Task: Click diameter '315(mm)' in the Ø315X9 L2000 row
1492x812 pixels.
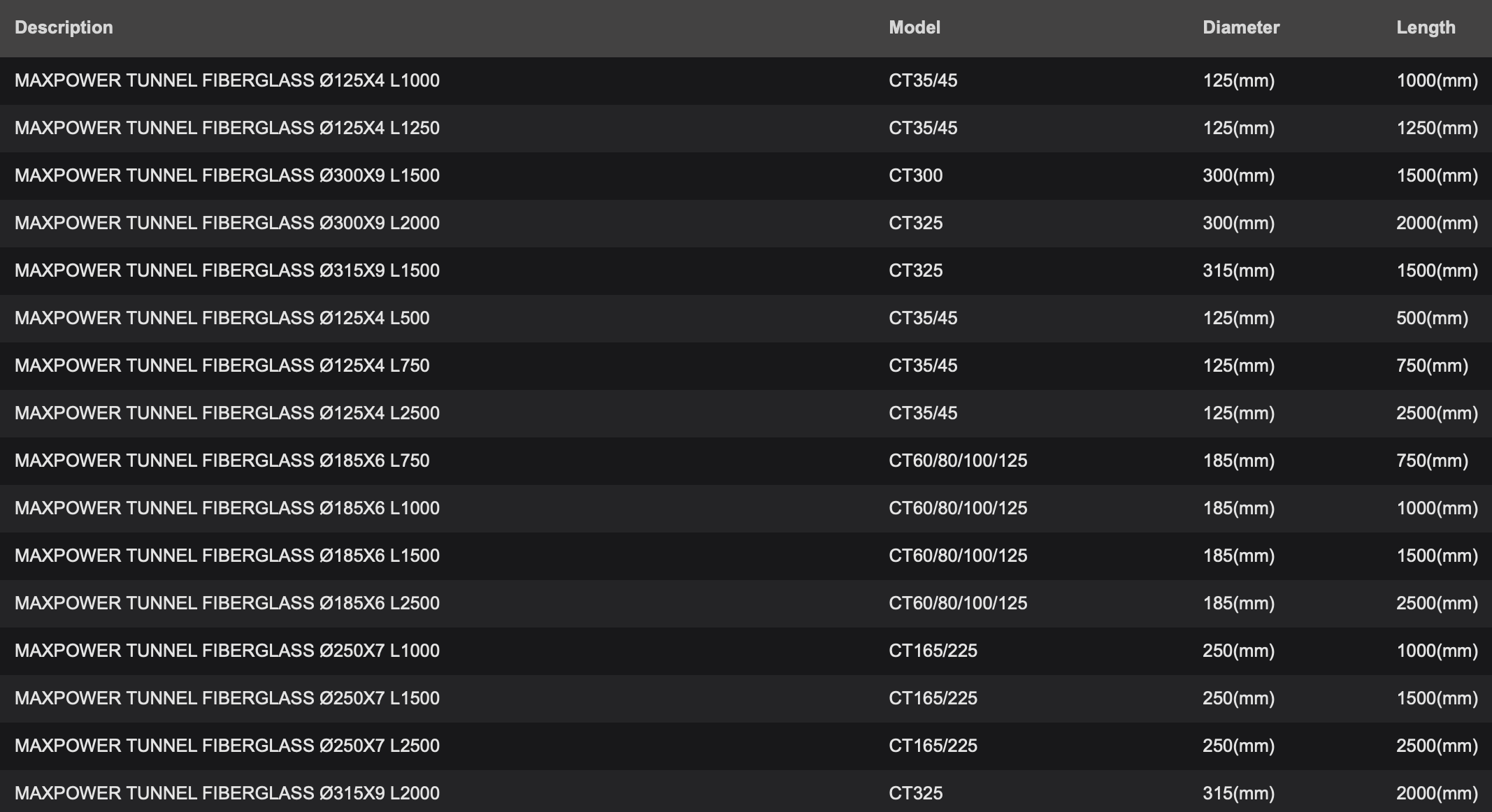Action: pyautogui.click(x=1239, y=793)
